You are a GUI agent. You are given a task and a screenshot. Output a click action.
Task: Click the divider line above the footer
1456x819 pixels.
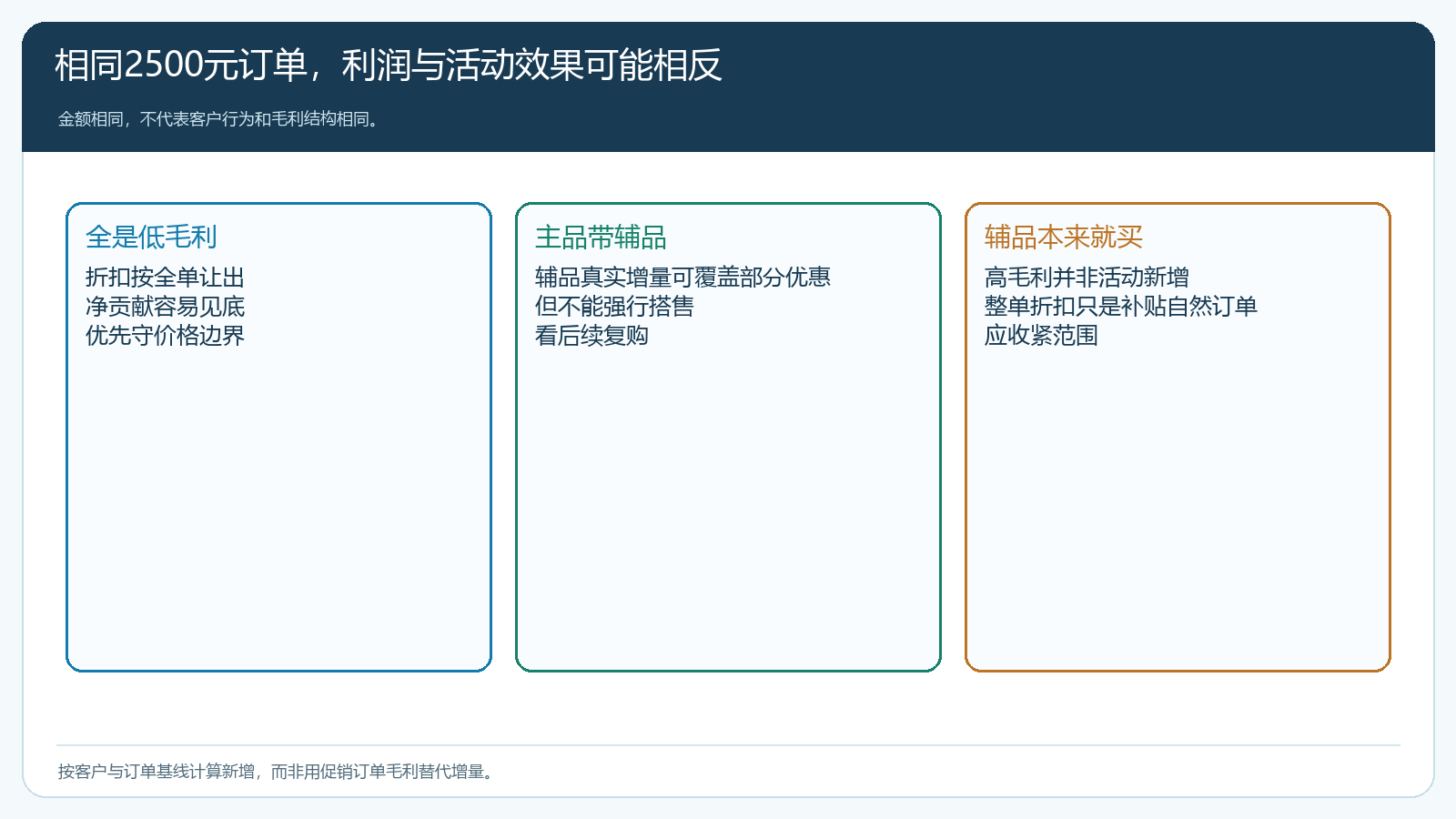click(x=728, y=745)
